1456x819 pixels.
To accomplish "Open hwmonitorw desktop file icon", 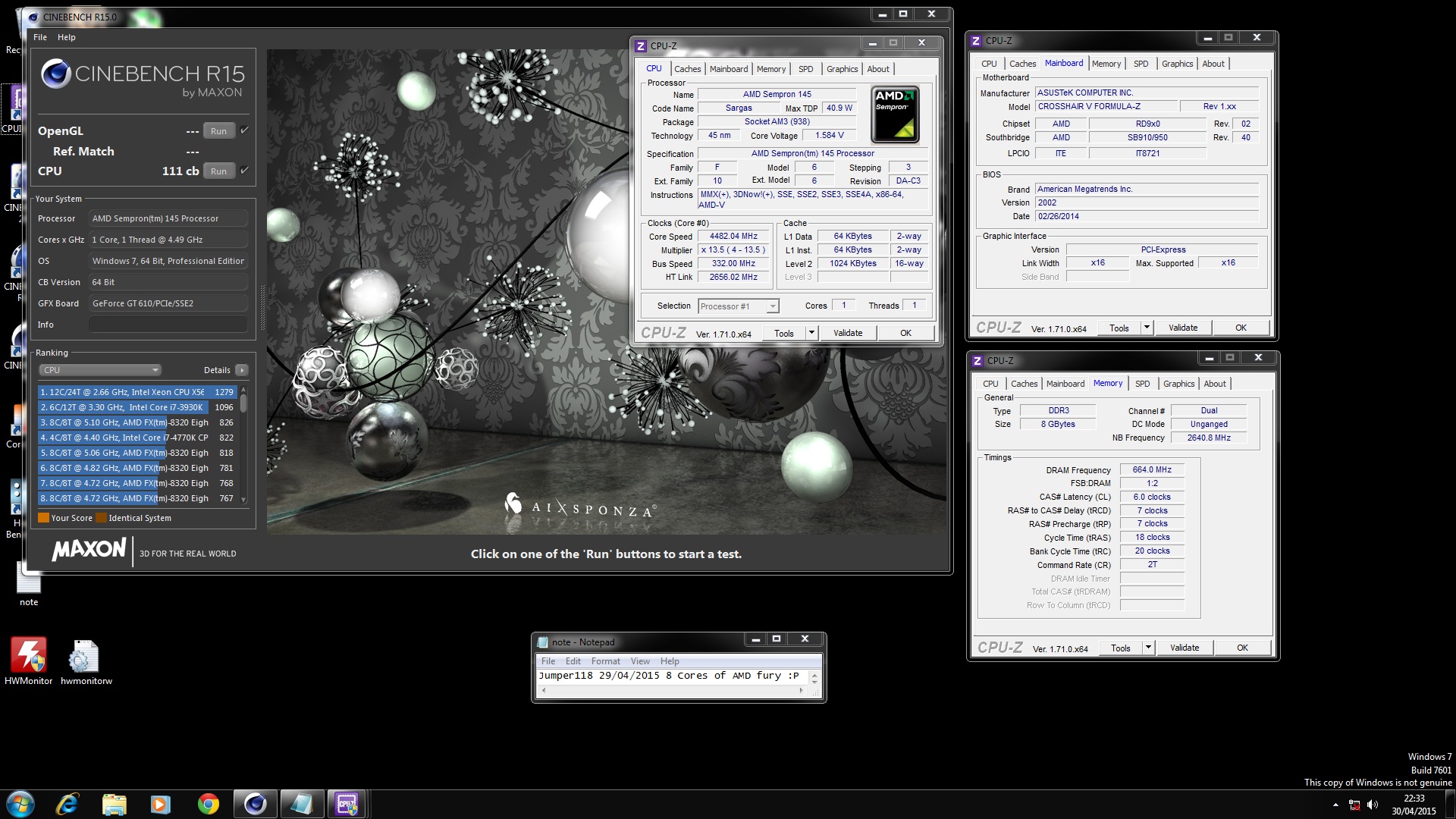I will pos(85,661).
